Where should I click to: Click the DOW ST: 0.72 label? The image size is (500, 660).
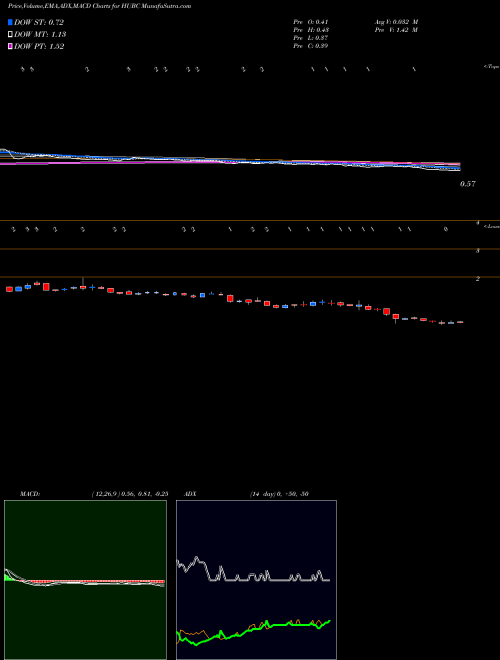click(39, 22)
